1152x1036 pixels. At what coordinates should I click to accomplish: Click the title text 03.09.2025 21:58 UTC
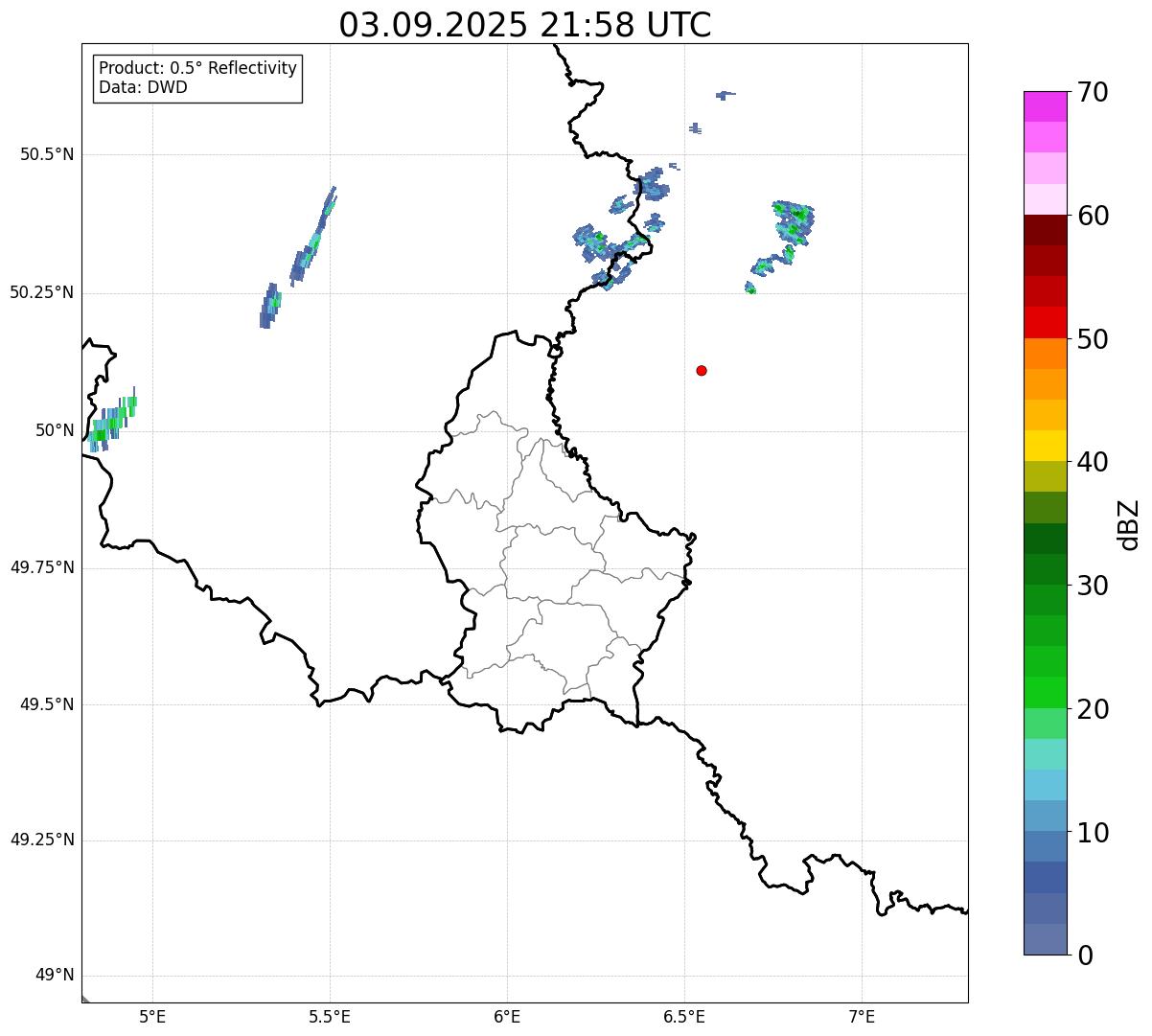(525, 25)
